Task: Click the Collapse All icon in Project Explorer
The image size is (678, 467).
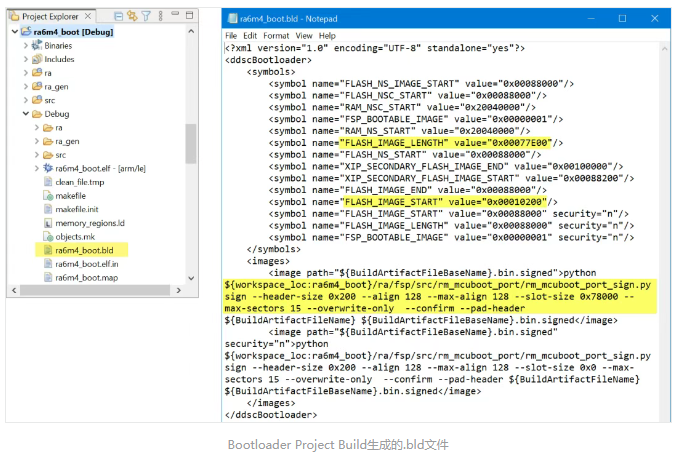Action: coord(118,16)
